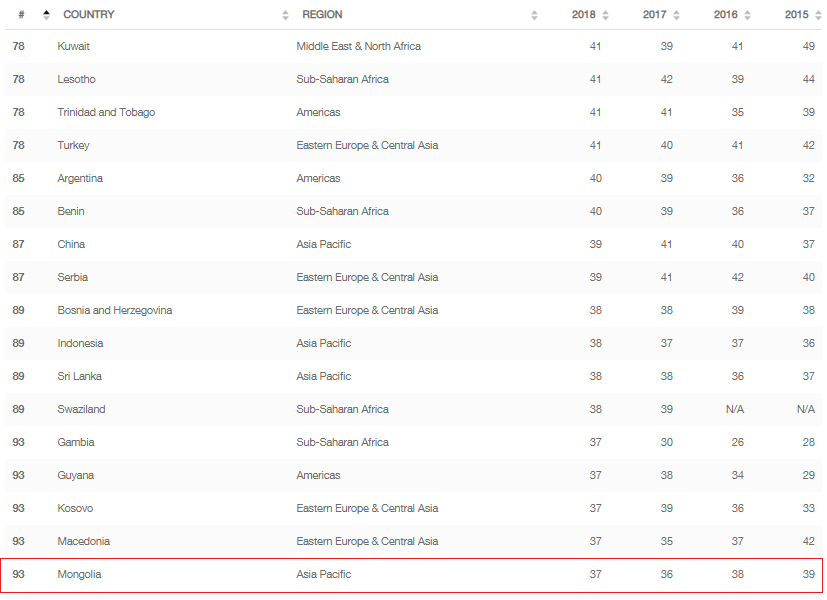Select the Kuwait country name
The height and width of the screenshot is (600, 827).
(x=74, y=46)
